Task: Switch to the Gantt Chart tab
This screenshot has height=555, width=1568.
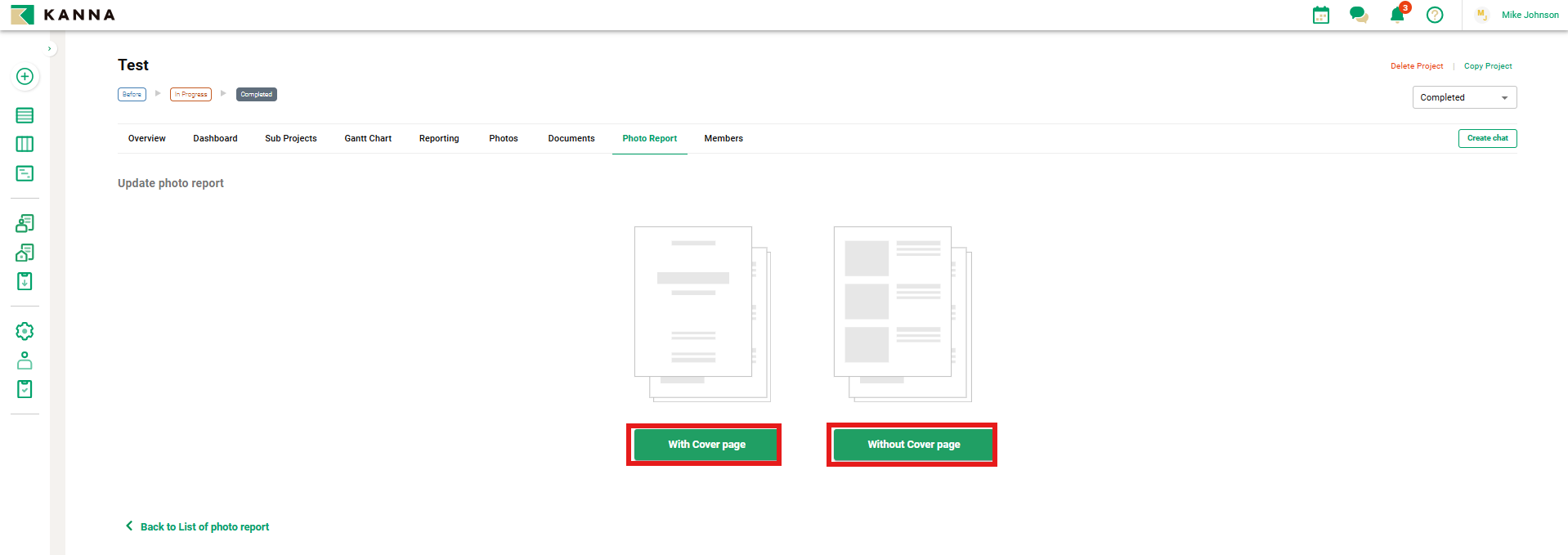Action: (368, 138)
